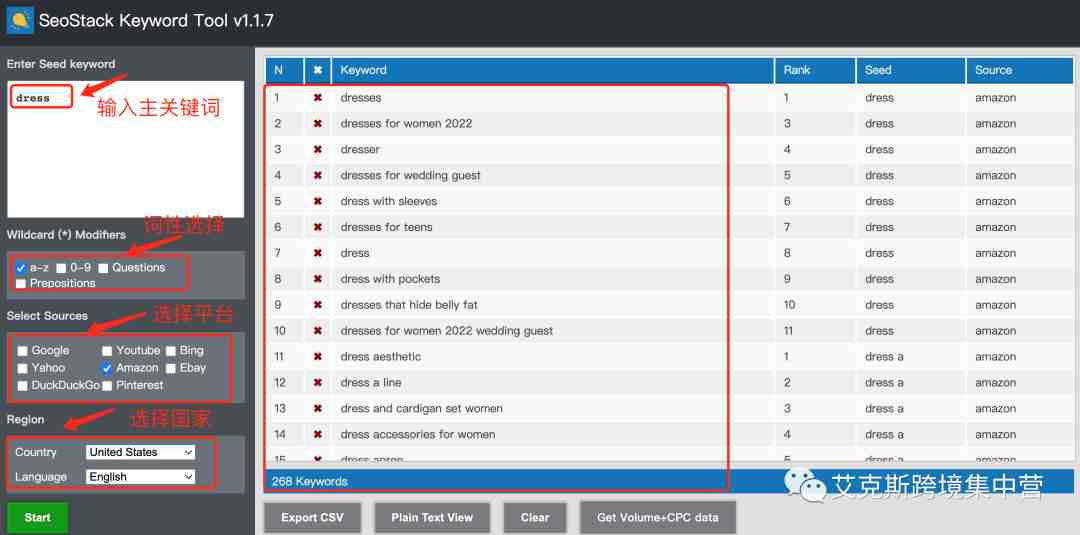Click inside the seed keyword textarea
This screenshot has width=1080, height=535.
125,149
